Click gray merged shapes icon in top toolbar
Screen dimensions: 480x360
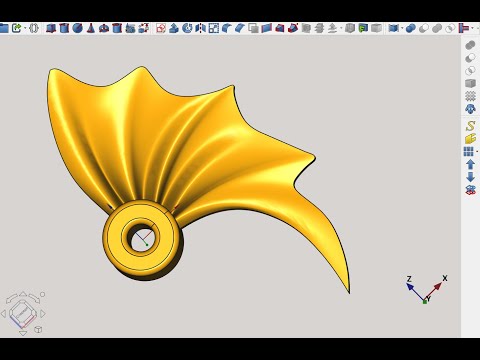click(437, 28)
